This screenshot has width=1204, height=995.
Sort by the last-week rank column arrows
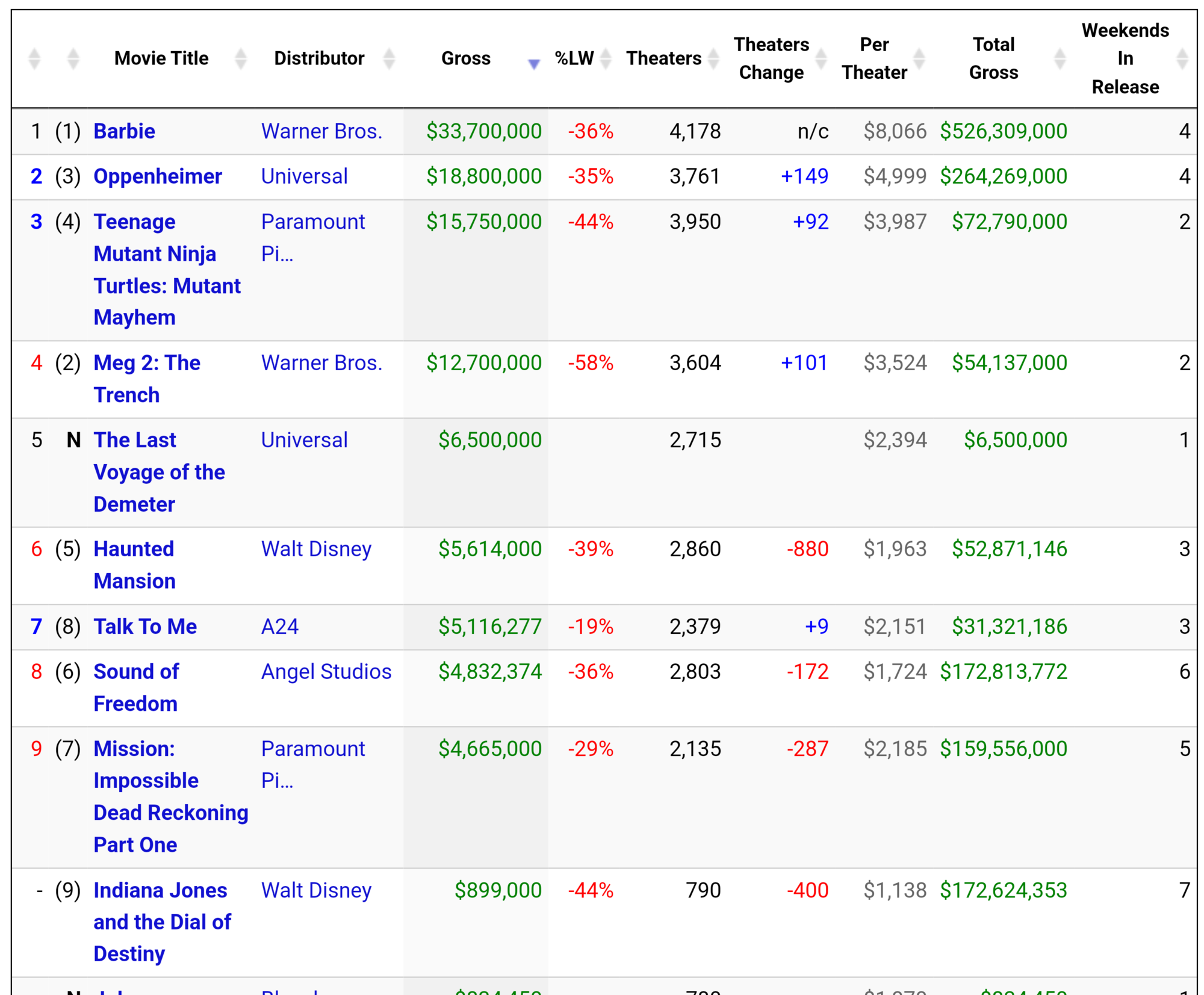coord(73,58)
